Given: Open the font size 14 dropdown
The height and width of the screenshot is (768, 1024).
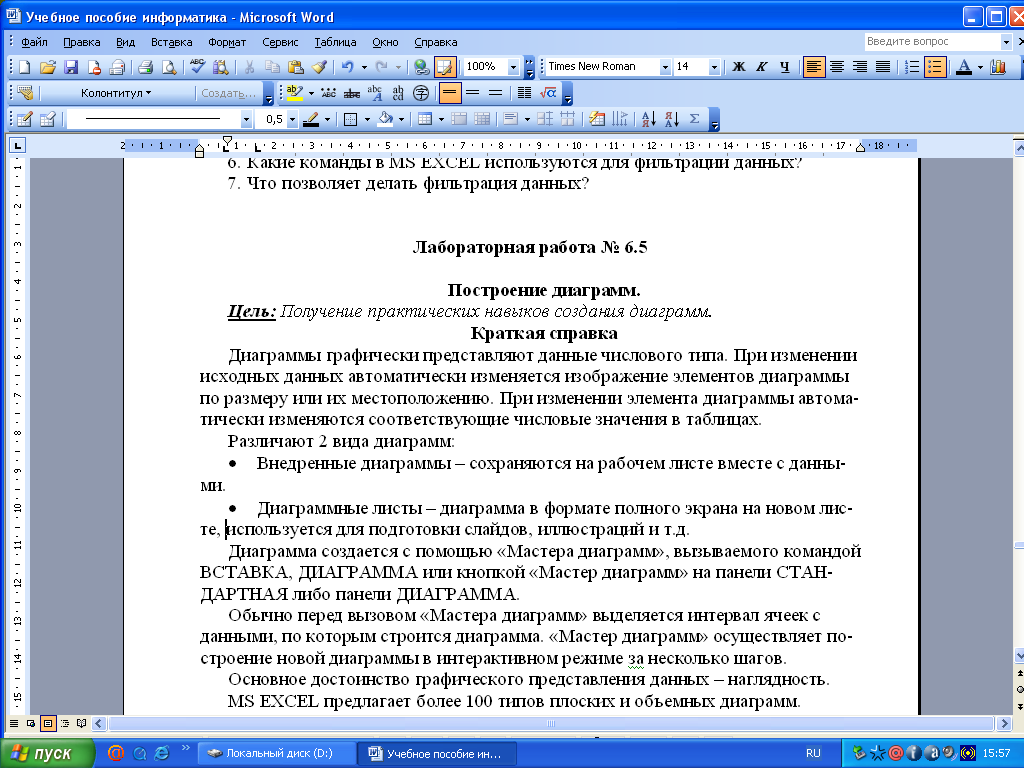Looking at the screenshot, I should tap(714, 67).
